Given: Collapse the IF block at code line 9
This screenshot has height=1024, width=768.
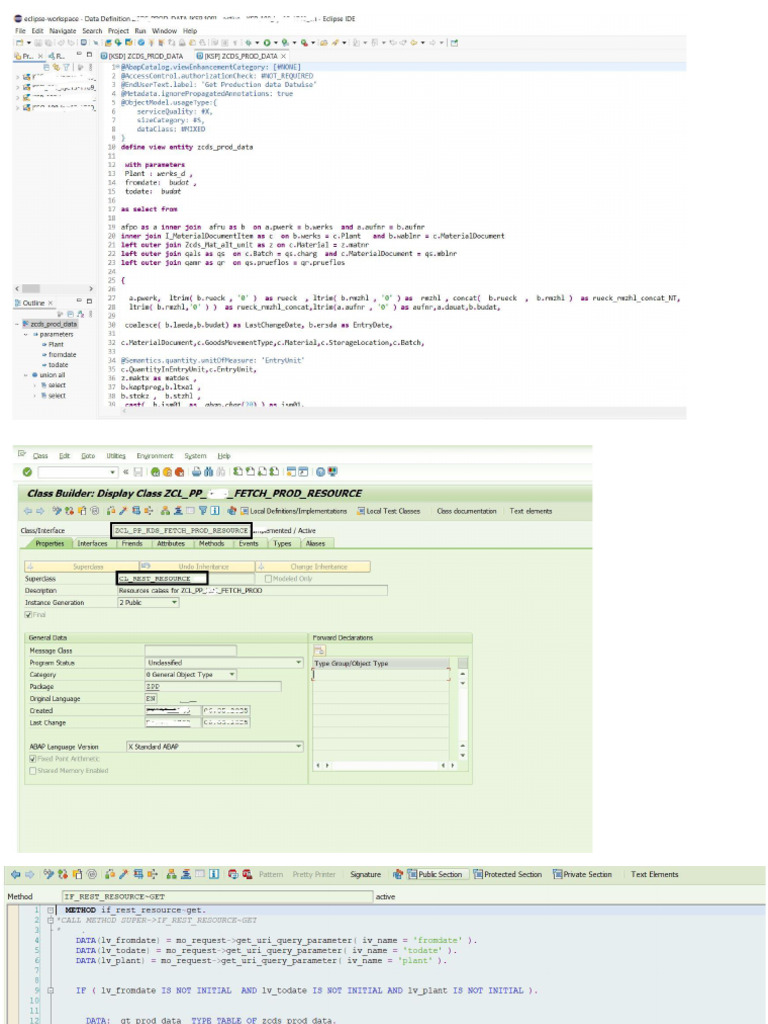Looking at the screenshot, I should (50, 991).
